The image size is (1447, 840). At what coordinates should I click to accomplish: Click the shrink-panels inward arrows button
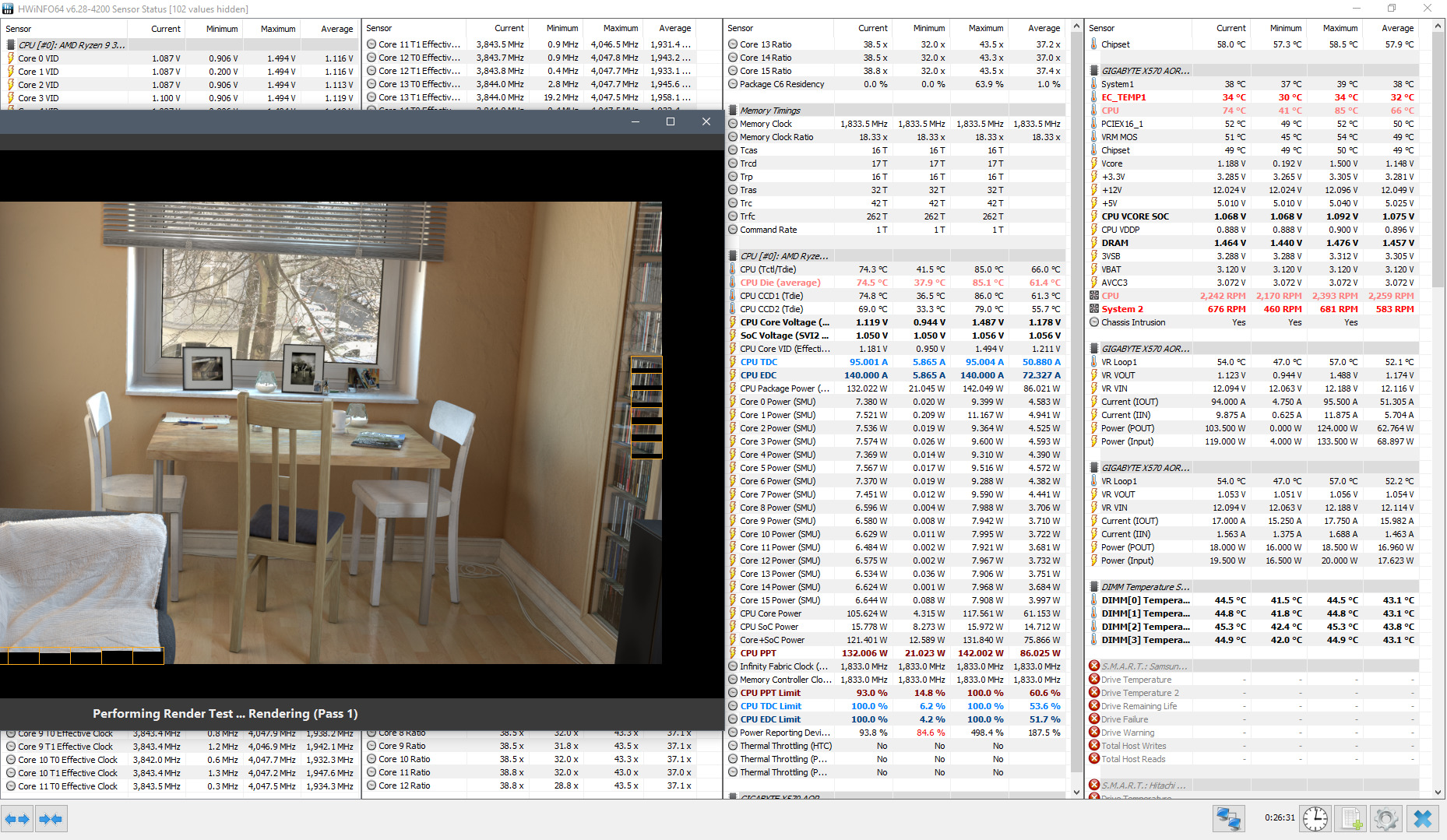(51, 819)
